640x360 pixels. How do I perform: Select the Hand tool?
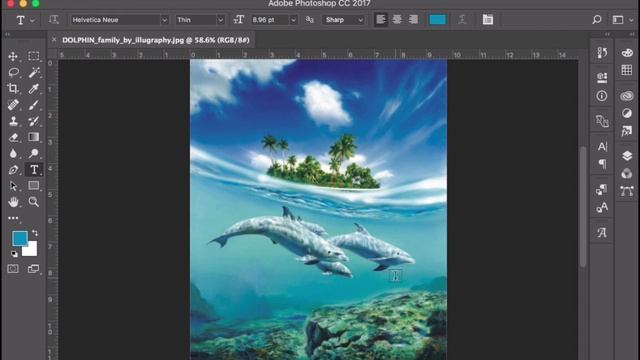click(x=13, y=202)
